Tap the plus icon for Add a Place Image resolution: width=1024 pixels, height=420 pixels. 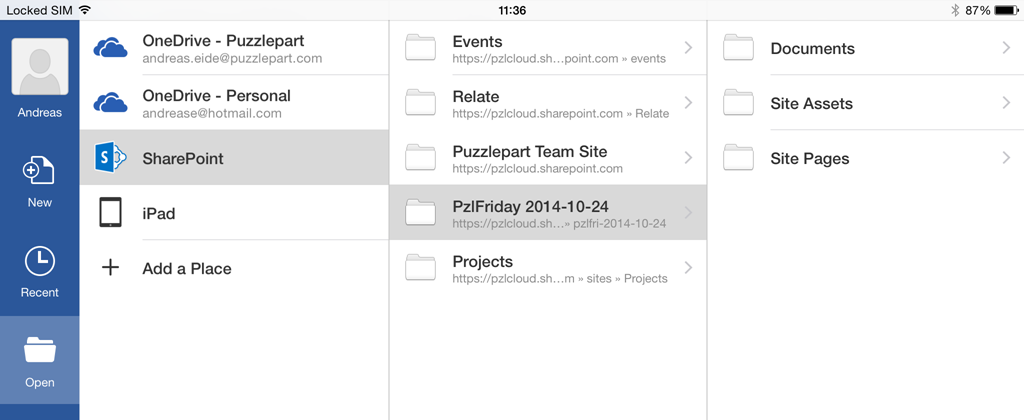pos(110,268)
